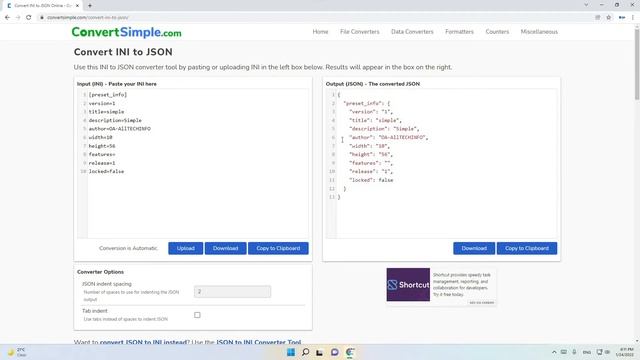Open Chat icon in taskbar
The width and height of the screenshot is (640, 360).
point(335,352)
